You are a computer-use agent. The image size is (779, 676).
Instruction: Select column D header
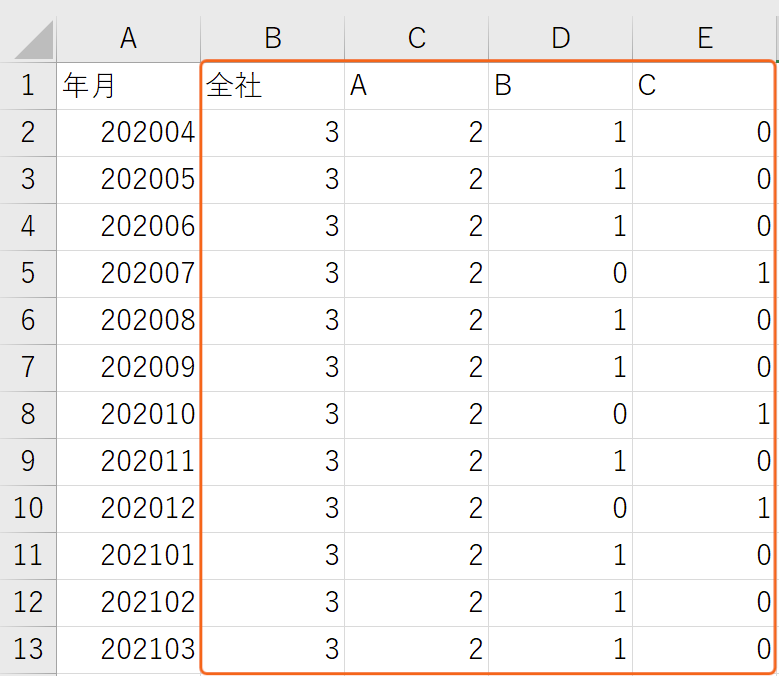pos(561,39)
